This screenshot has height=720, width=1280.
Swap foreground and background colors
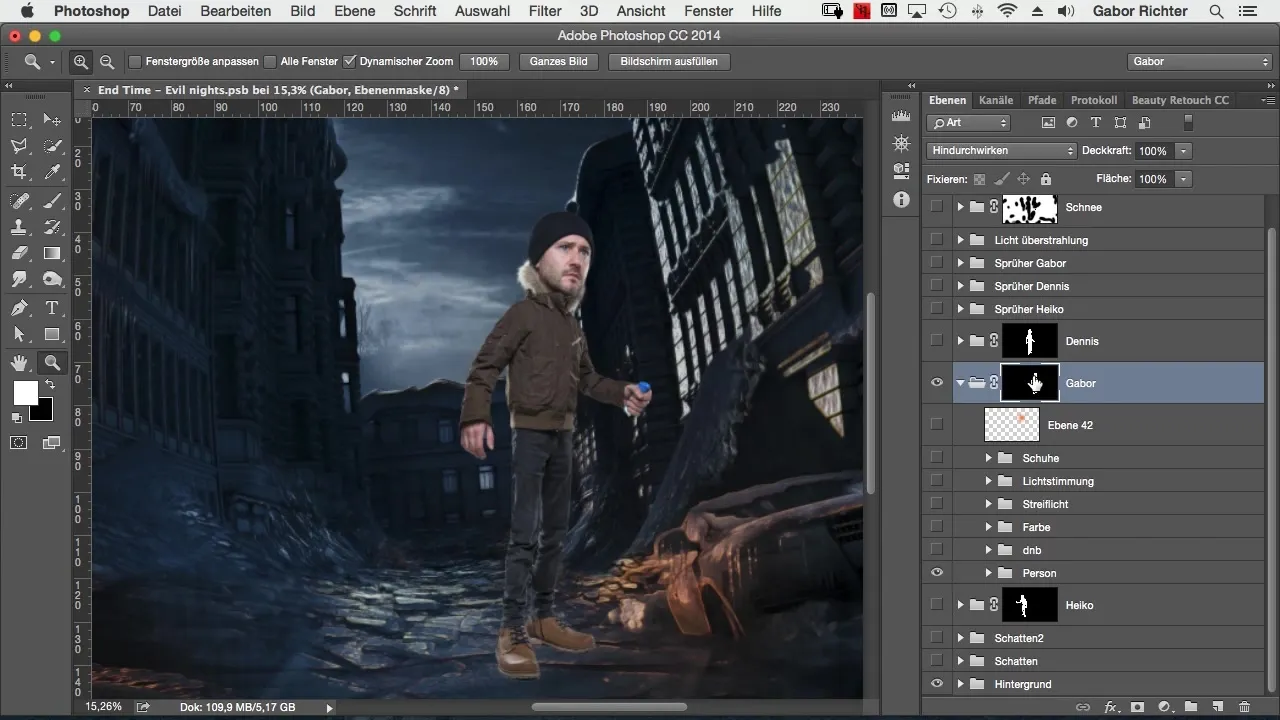tap(50, 384)
